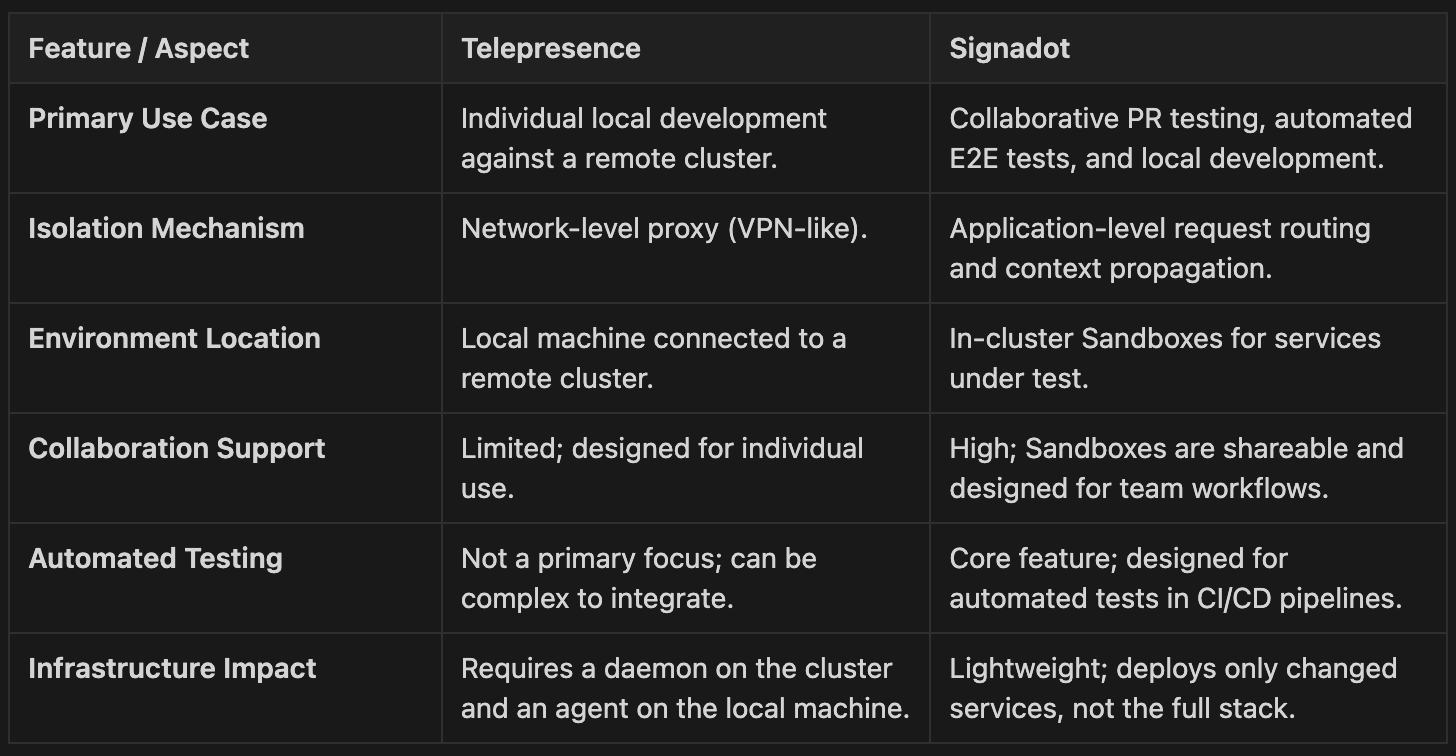Click the "Local machine connected" cell
This screenshot has width=1456, height=756.
[653, 358]
